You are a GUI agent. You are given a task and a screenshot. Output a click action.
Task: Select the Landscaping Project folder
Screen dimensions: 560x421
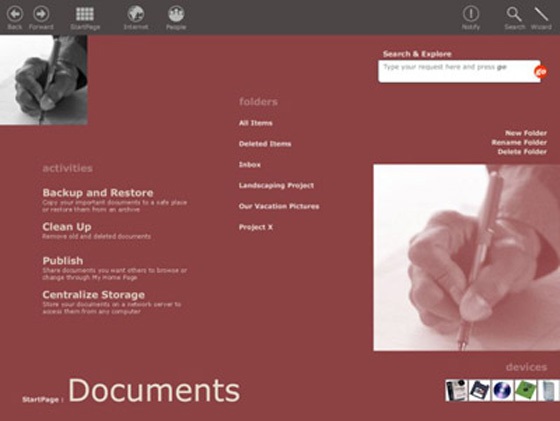(x=276, y=186)
